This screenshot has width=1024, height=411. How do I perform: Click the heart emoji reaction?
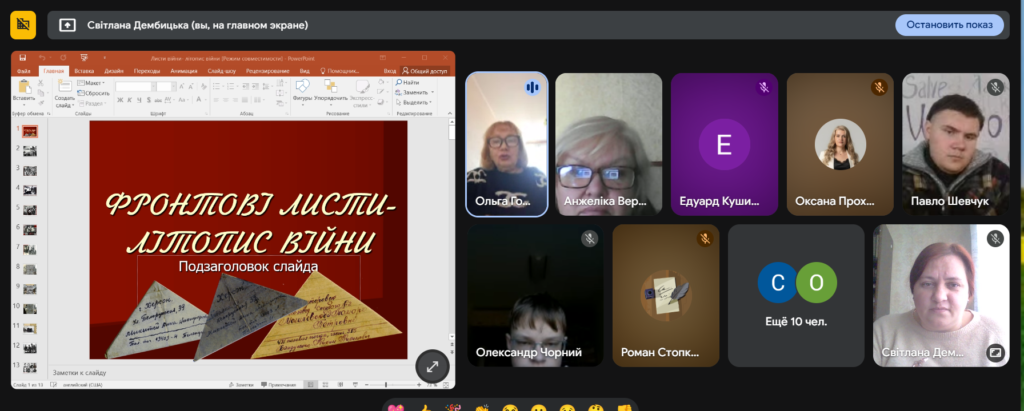click(x=395, y=408)
